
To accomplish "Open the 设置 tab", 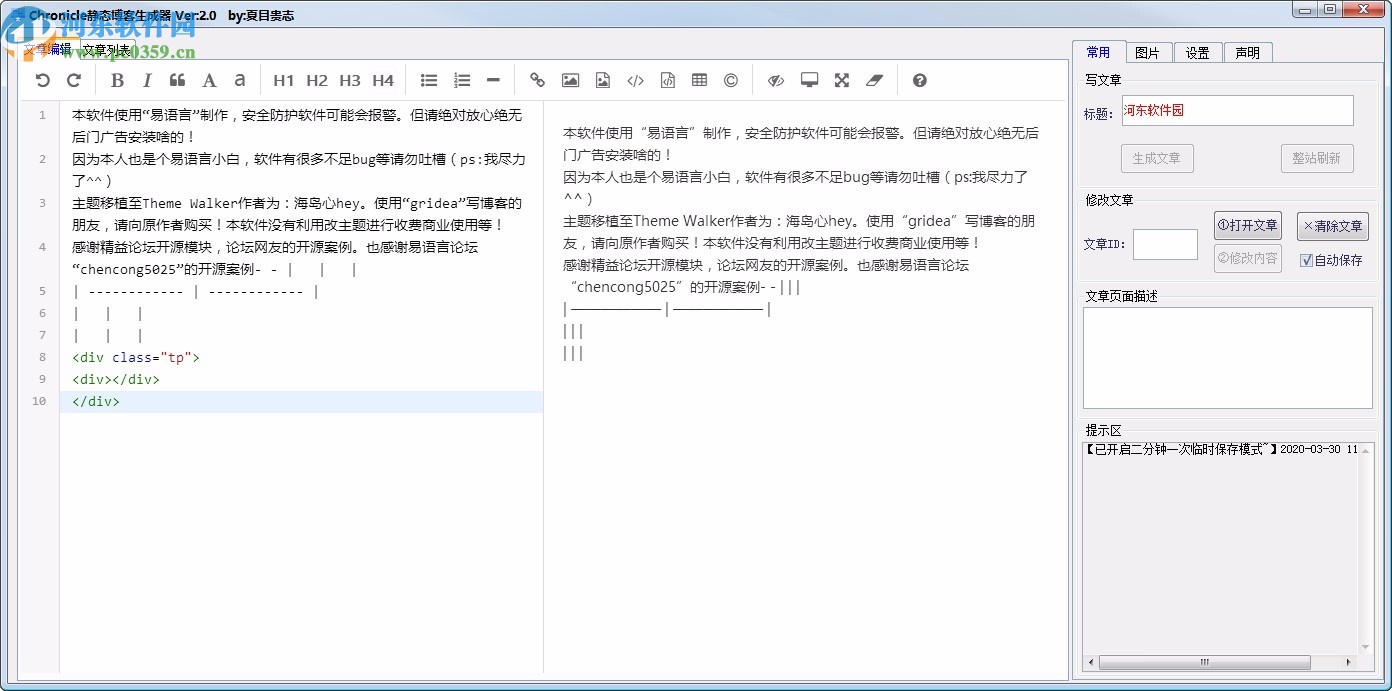I will (x=1198, y=53).
